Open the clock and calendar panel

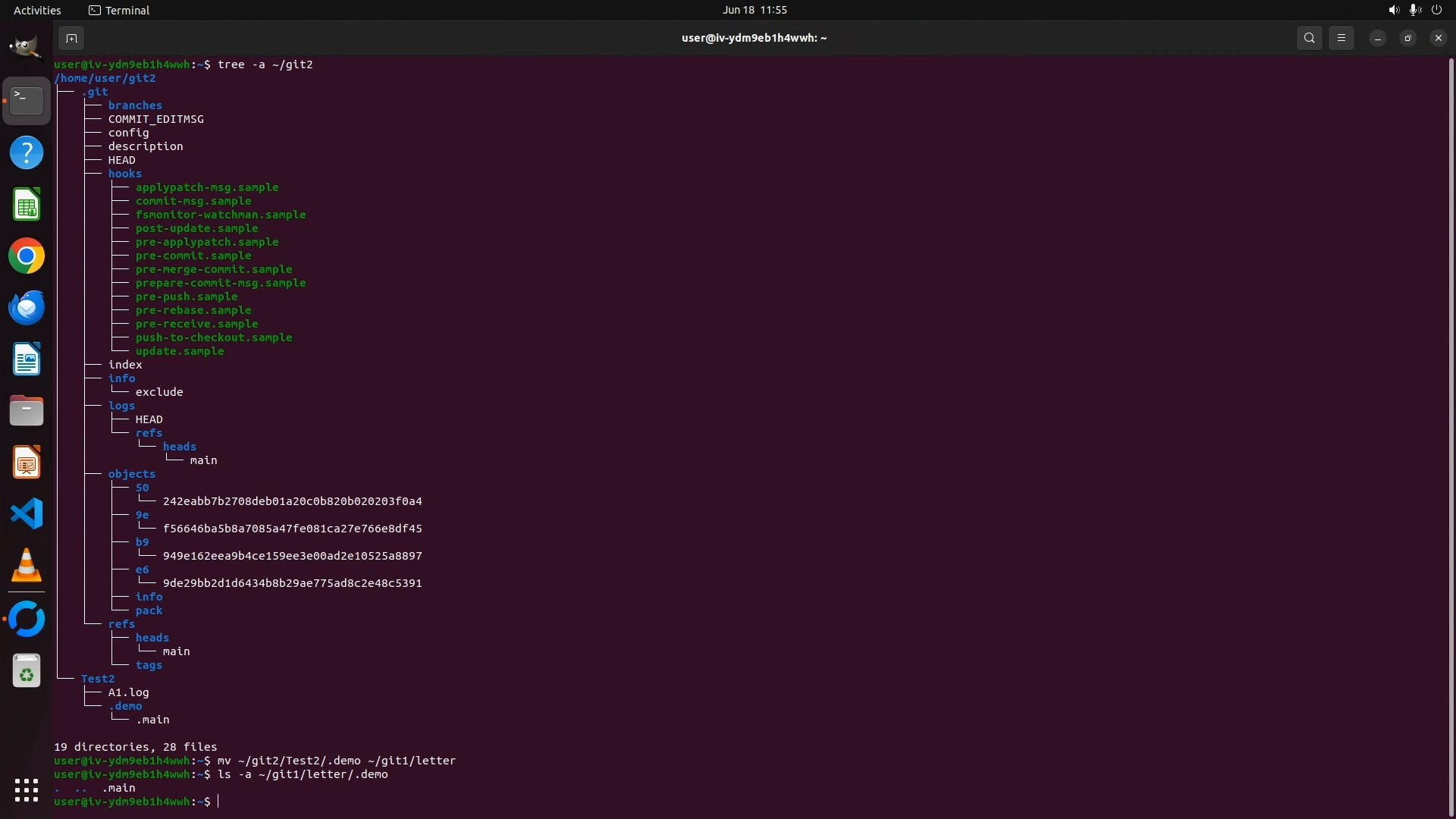click(x=754, y=10)
